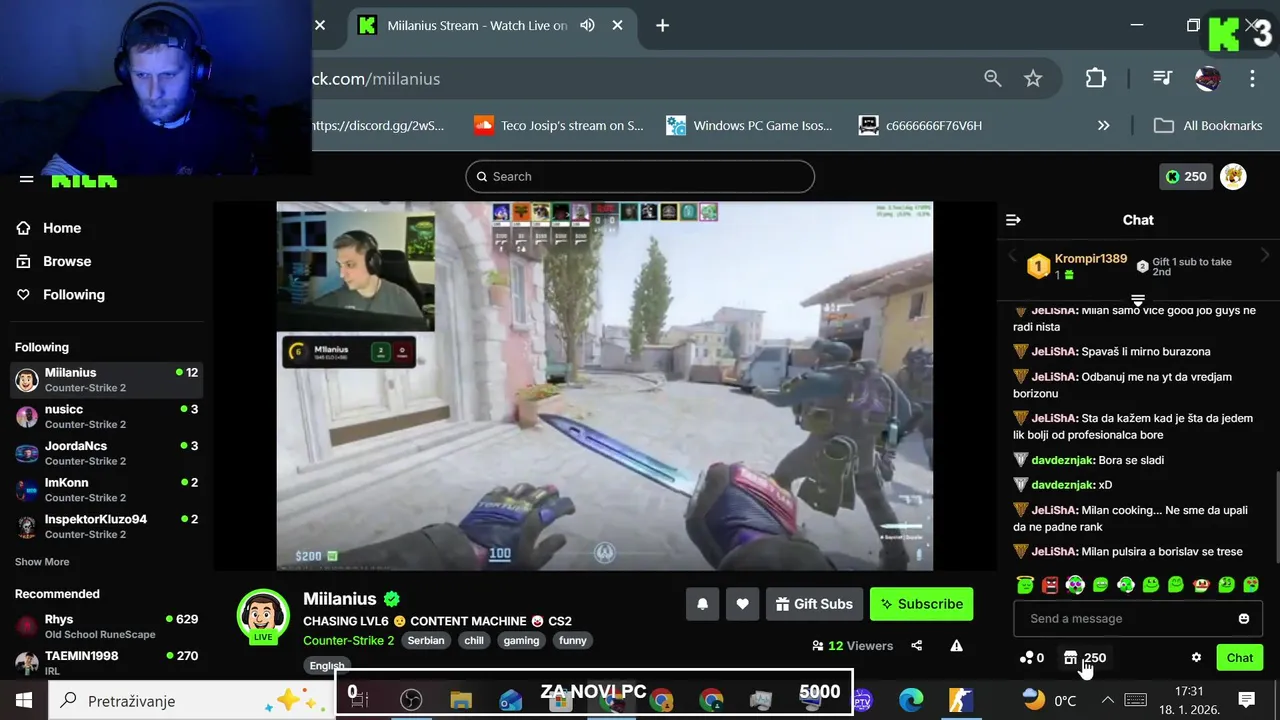The height and width of the screenshot is (720, 1280).
Task: Open the user profile avatar on Kick header
Action: coord(1233,177)
